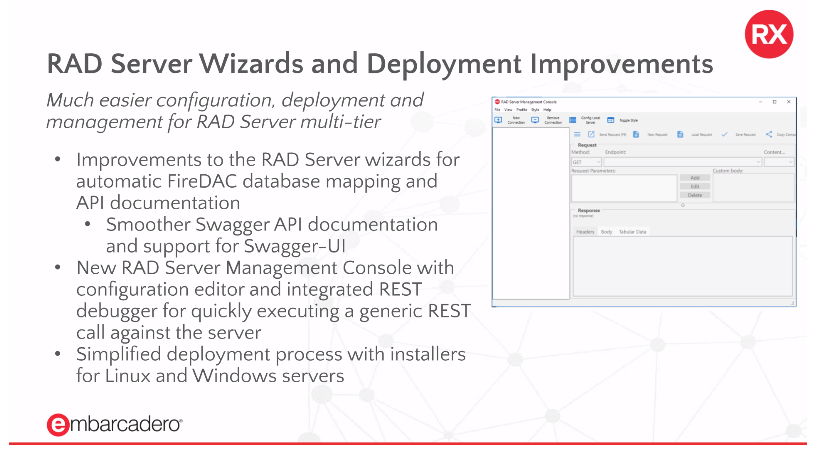Click the splitter handle above the Response section

pos(683,205)
